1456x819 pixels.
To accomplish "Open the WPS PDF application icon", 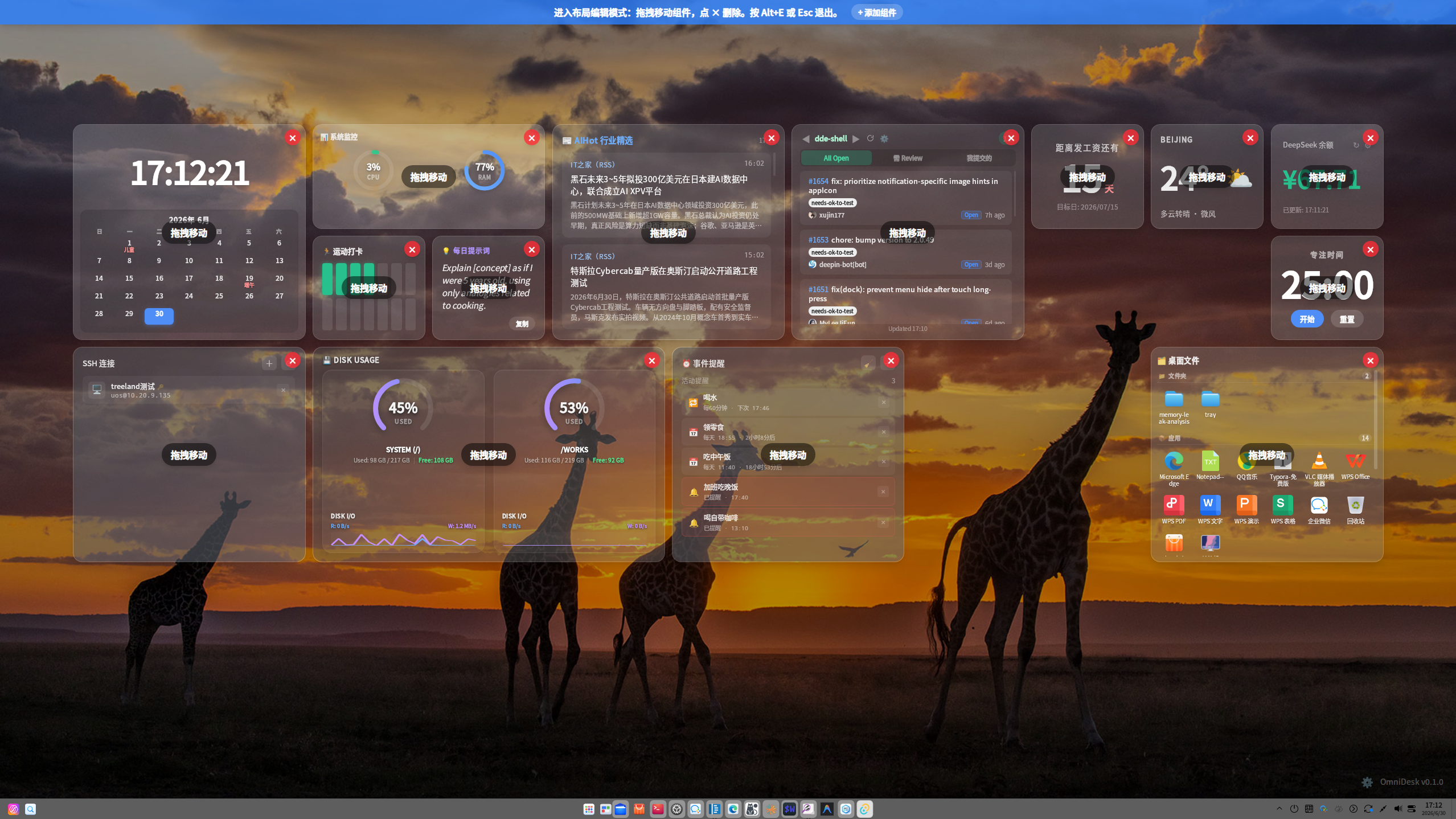I will (x=1174, y=505).
